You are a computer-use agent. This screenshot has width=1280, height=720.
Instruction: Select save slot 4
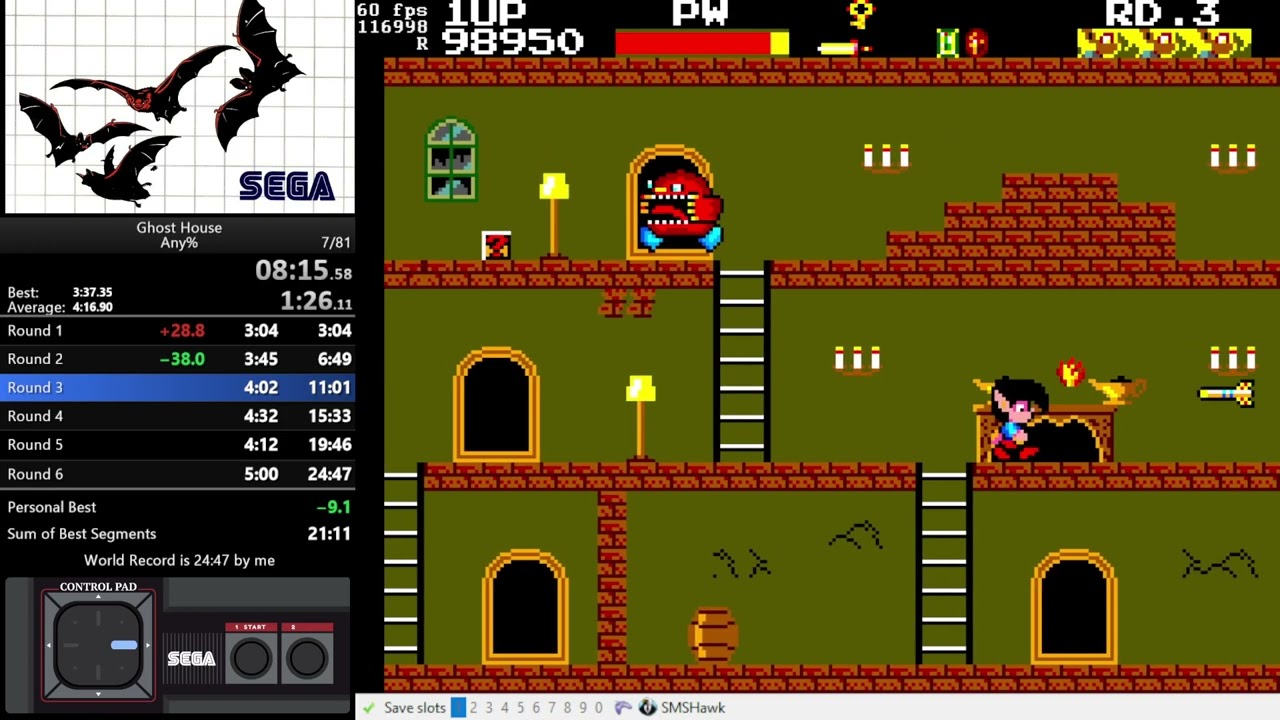coord(504,708)
